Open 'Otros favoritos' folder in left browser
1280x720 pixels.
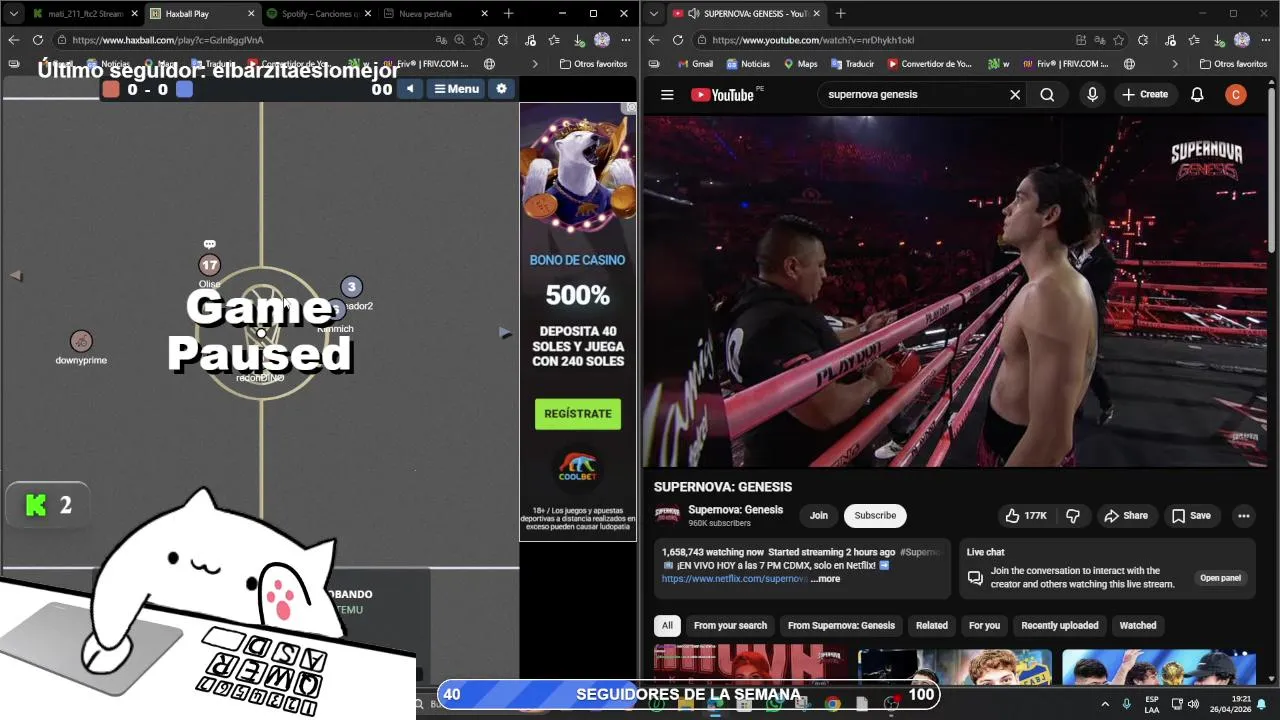(593, 64)
